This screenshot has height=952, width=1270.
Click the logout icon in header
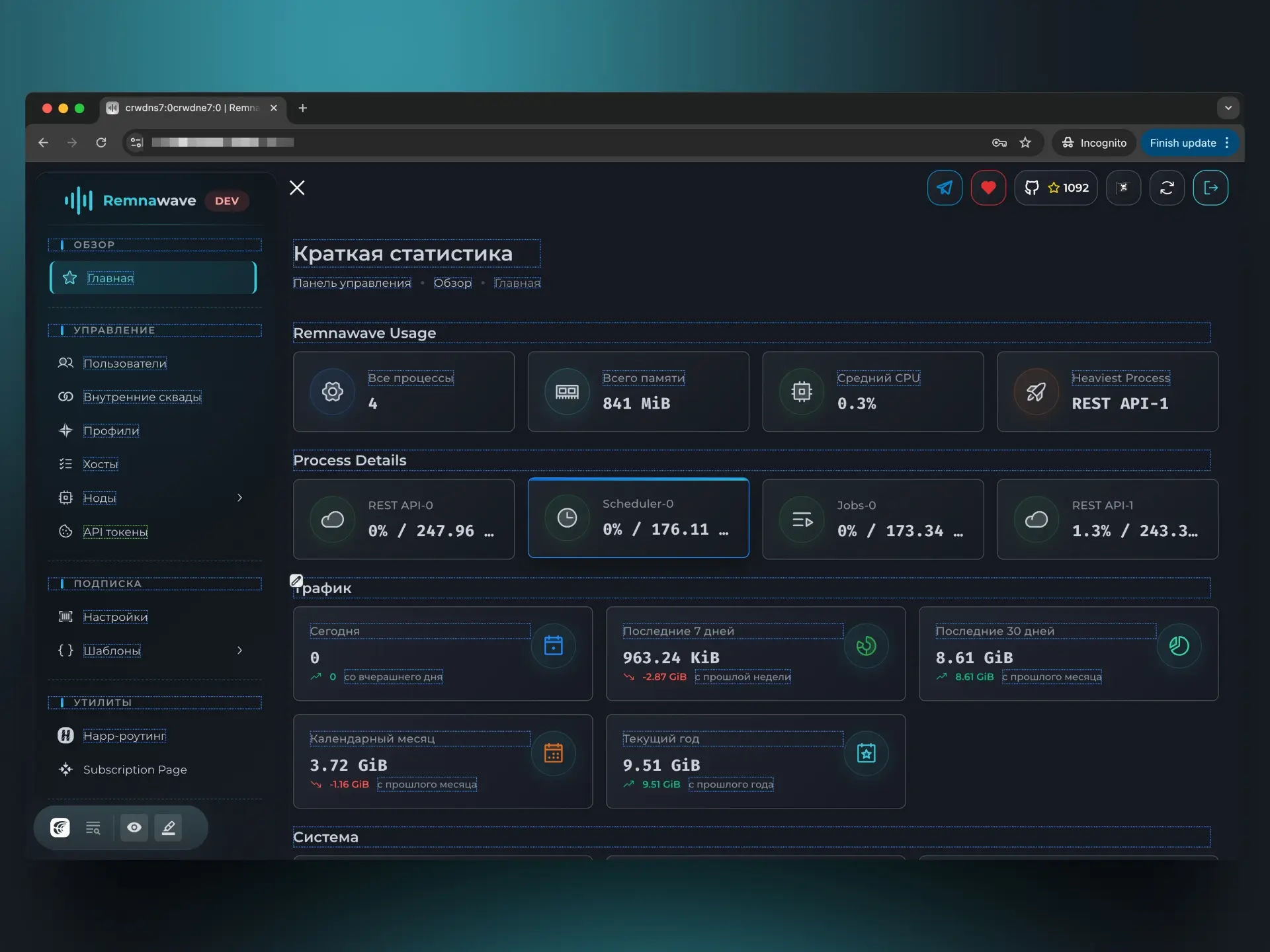point(1210,188)
